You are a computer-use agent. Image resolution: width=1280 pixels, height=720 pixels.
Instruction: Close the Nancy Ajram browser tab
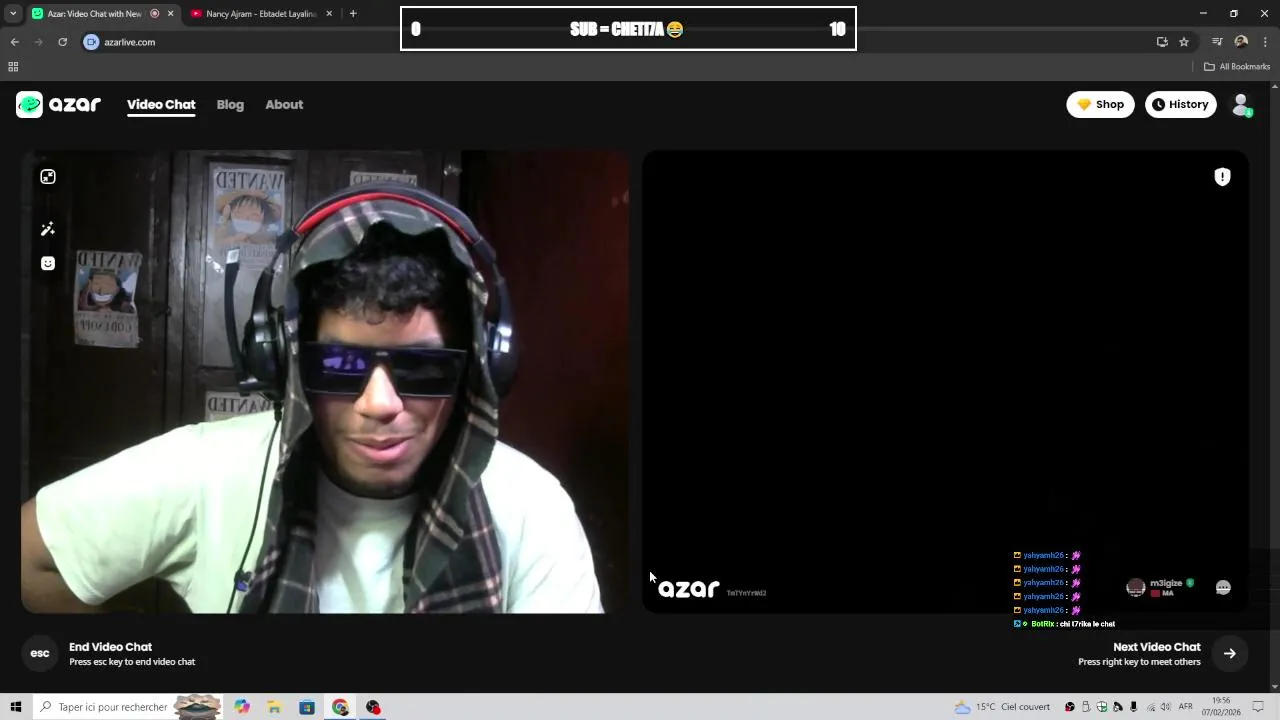tap(331, 14)
